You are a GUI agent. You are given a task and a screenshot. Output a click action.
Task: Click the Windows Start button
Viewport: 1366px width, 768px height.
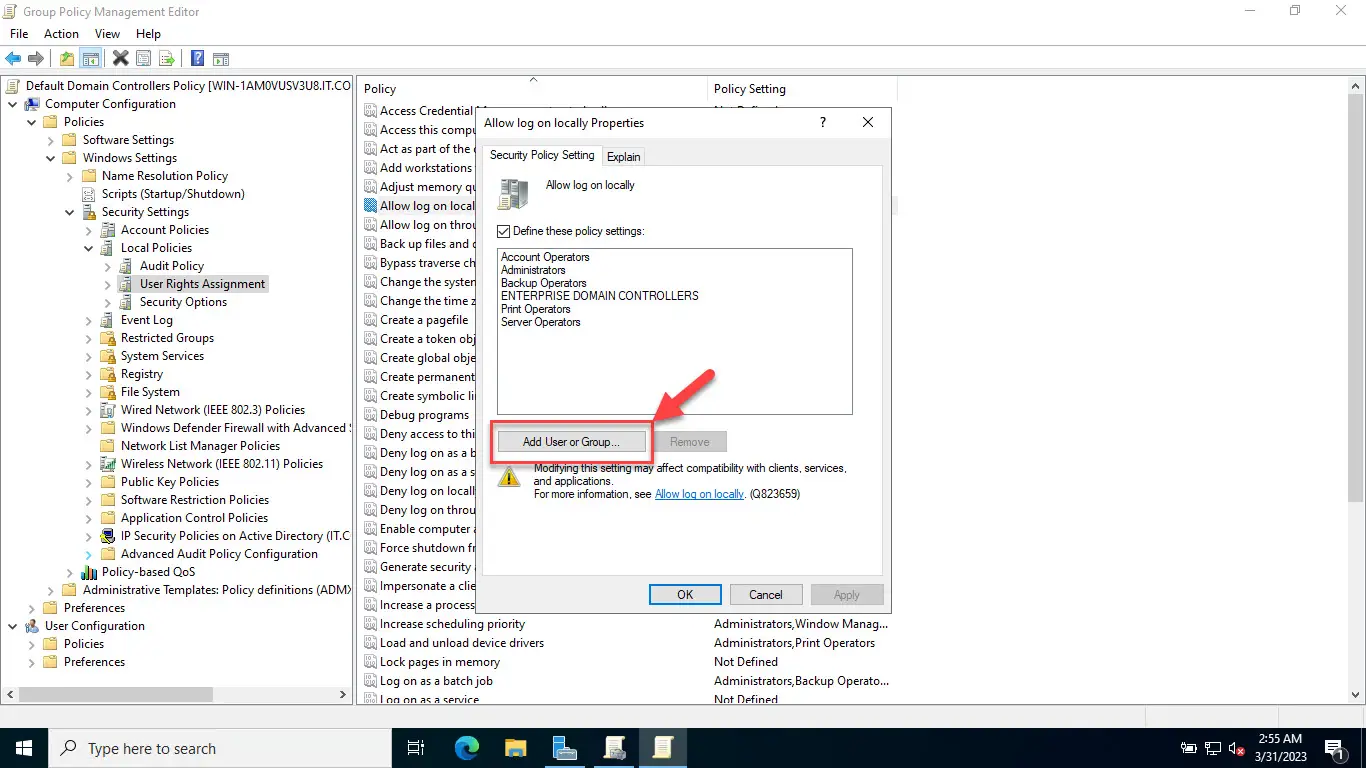click(23, 748)
